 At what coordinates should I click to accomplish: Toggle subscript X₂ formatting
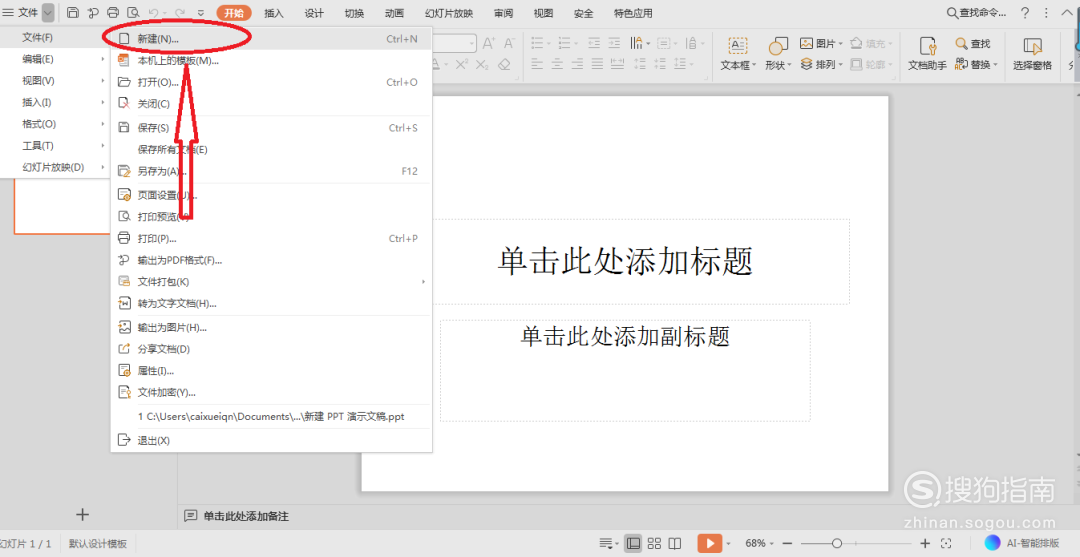coord(482,65)
